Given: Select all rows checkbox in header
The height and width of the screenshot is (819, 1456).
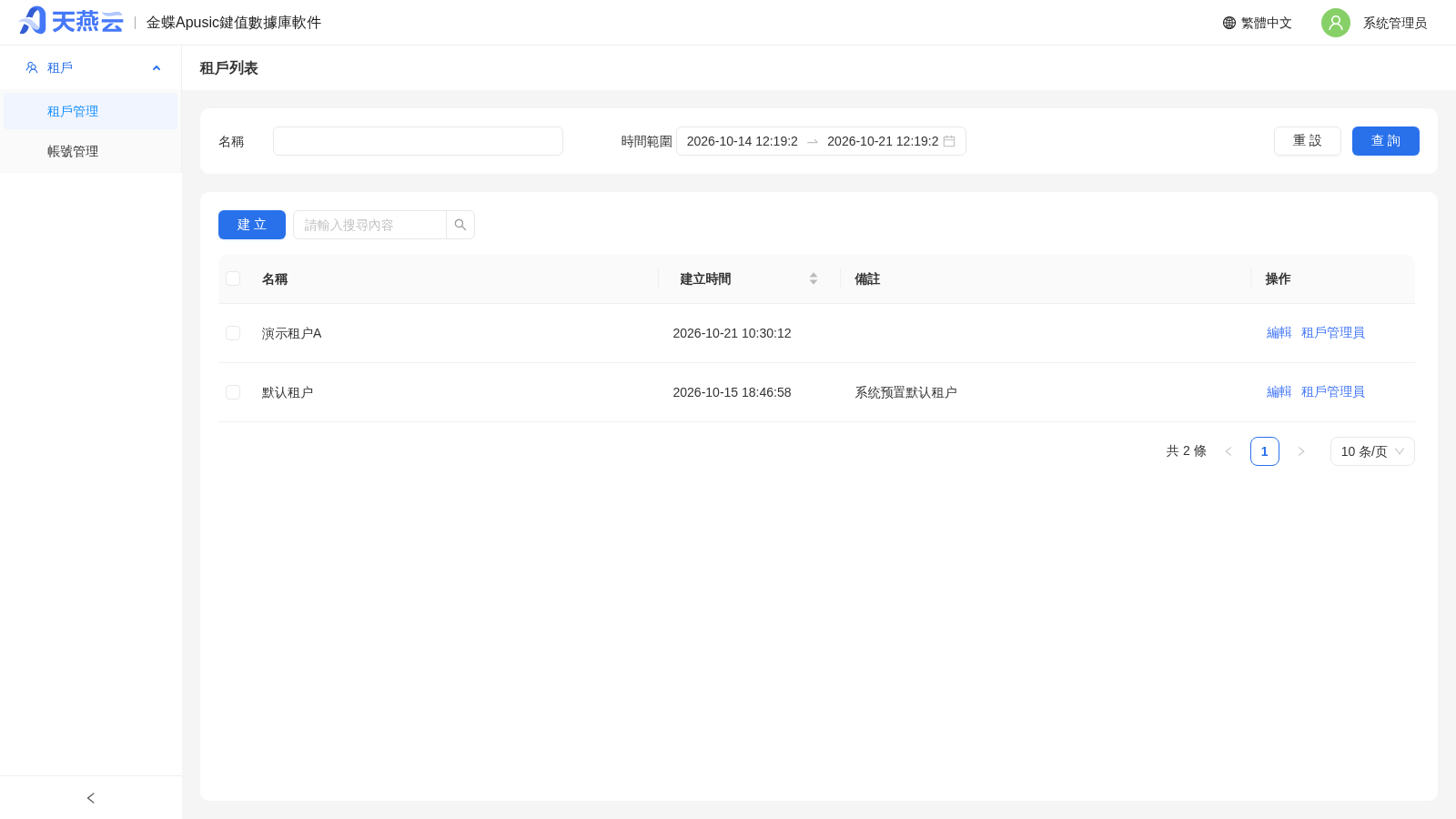Looking at the screenshot, I should pyautogui.click(x=233, y=278).
